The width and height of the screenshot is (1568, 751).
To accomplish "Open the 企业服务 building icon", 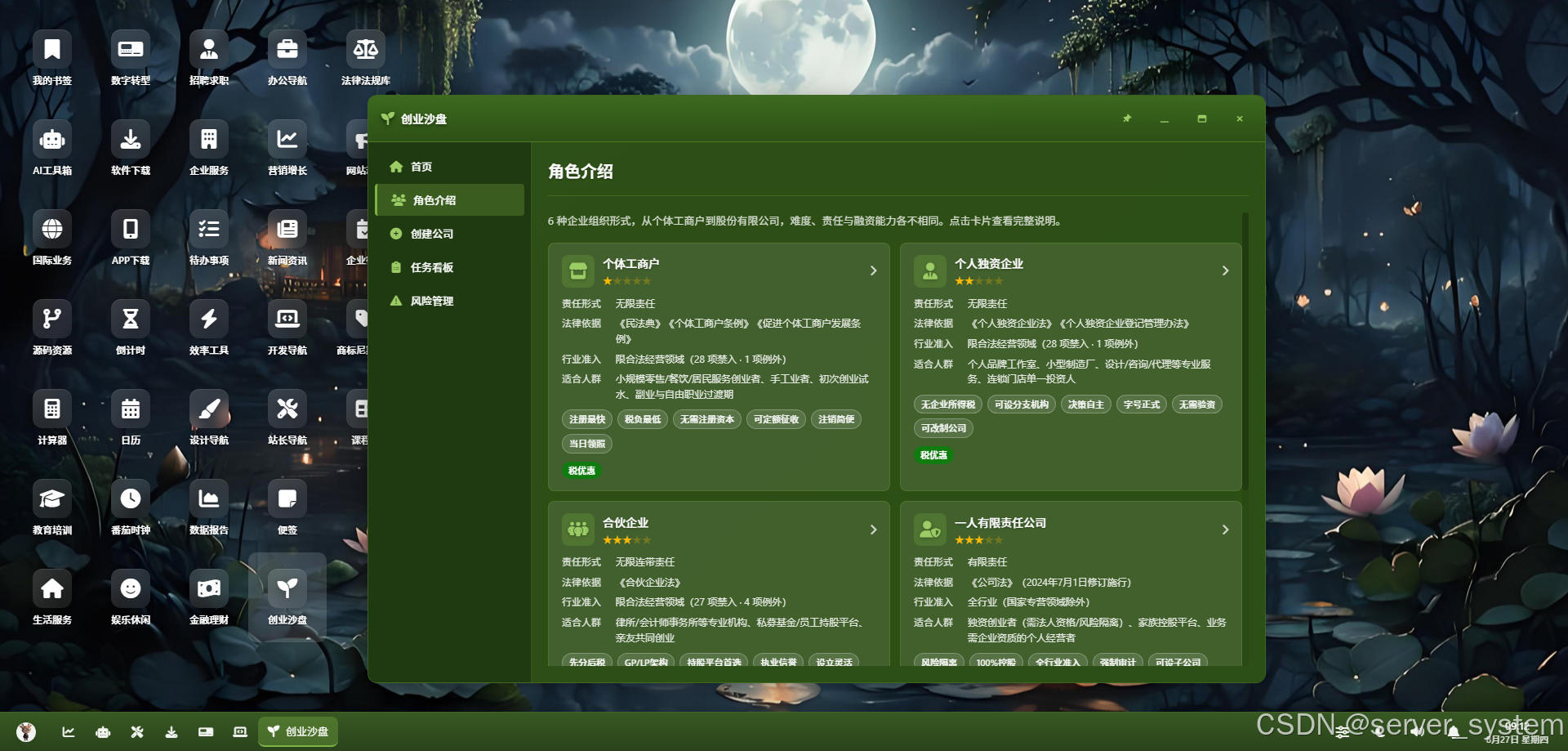I will point(209,147).
